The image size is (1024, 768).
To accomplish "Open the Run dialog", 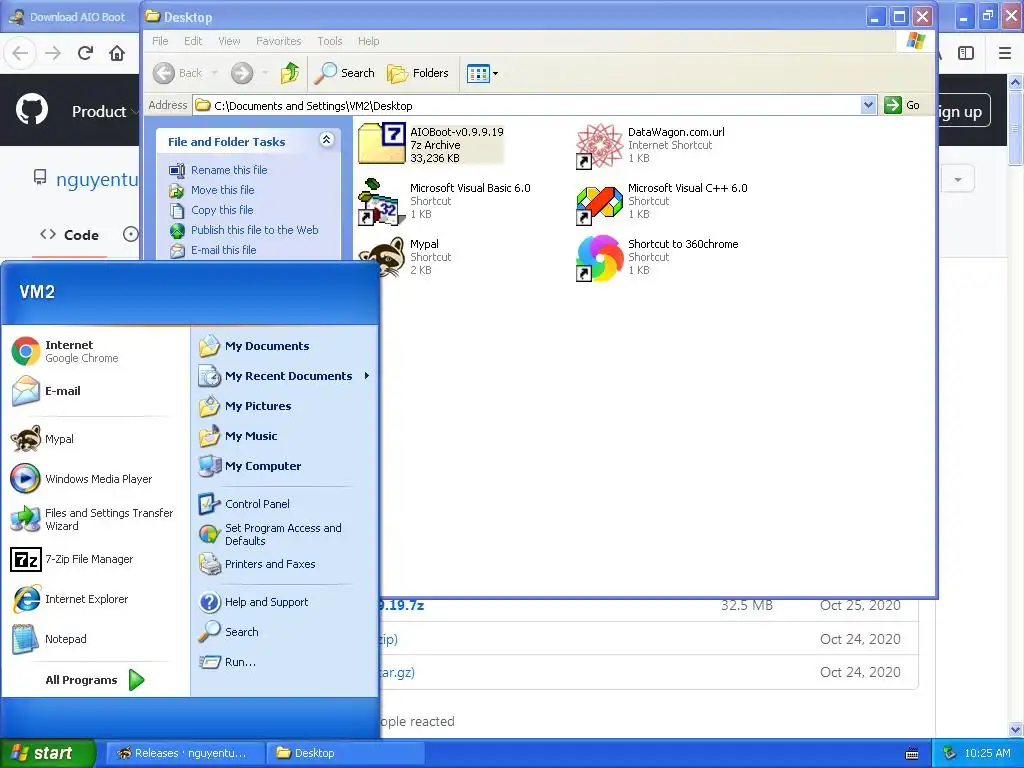I will coord(285,662).
